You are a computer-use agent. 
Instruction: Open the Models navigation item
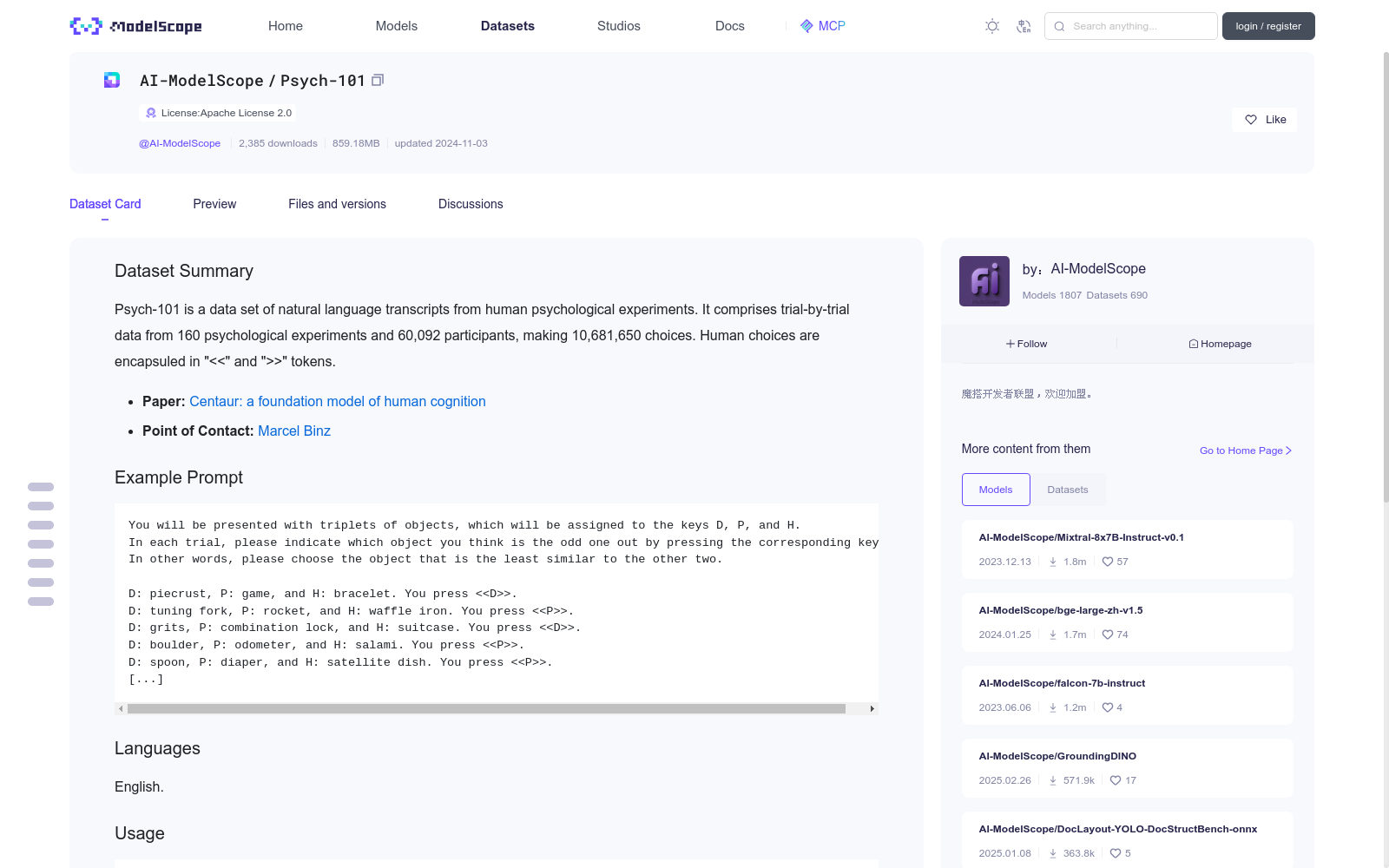397,26
